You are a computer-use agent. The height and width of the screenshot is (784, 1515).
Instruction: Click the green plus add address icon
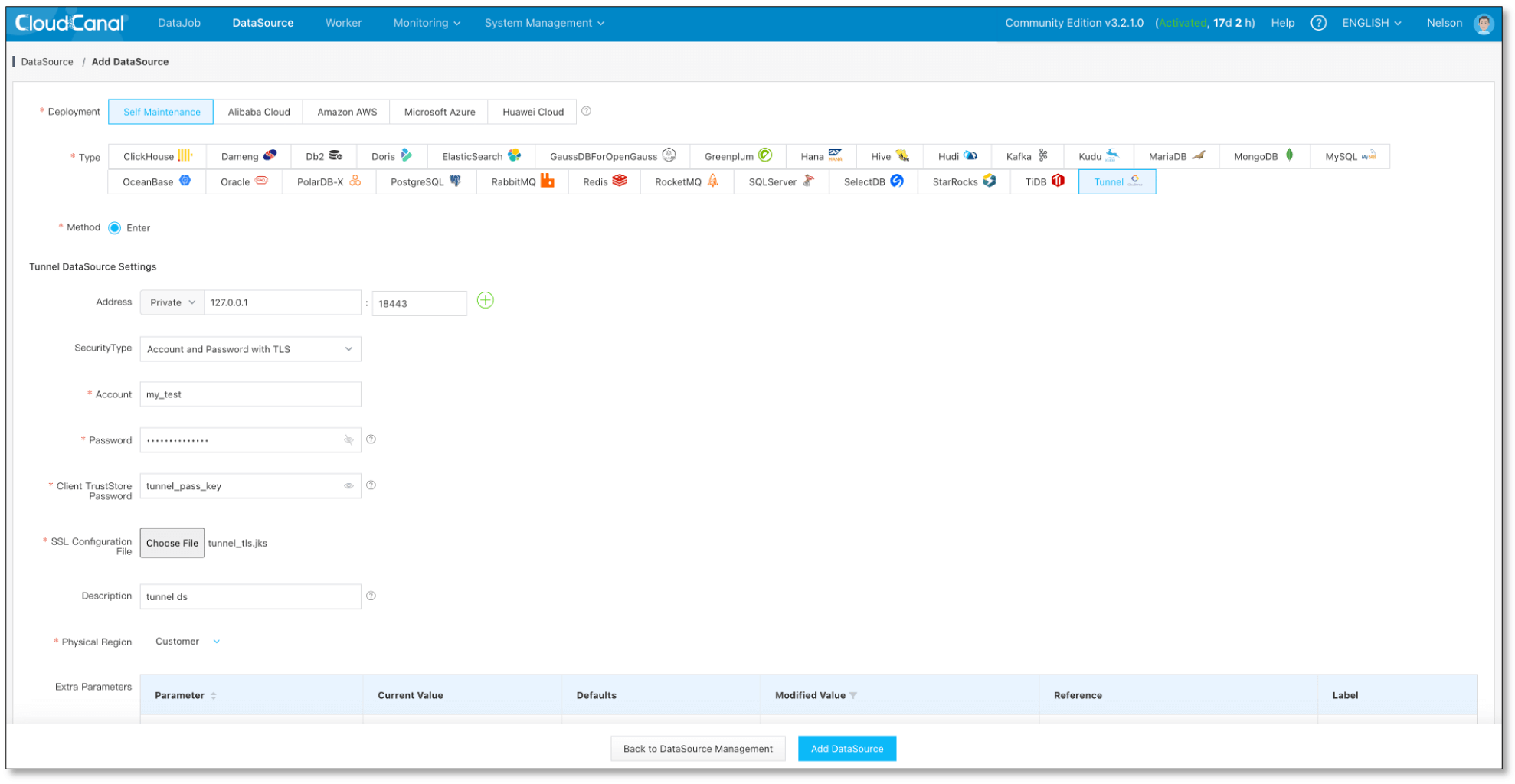[485, 301]
